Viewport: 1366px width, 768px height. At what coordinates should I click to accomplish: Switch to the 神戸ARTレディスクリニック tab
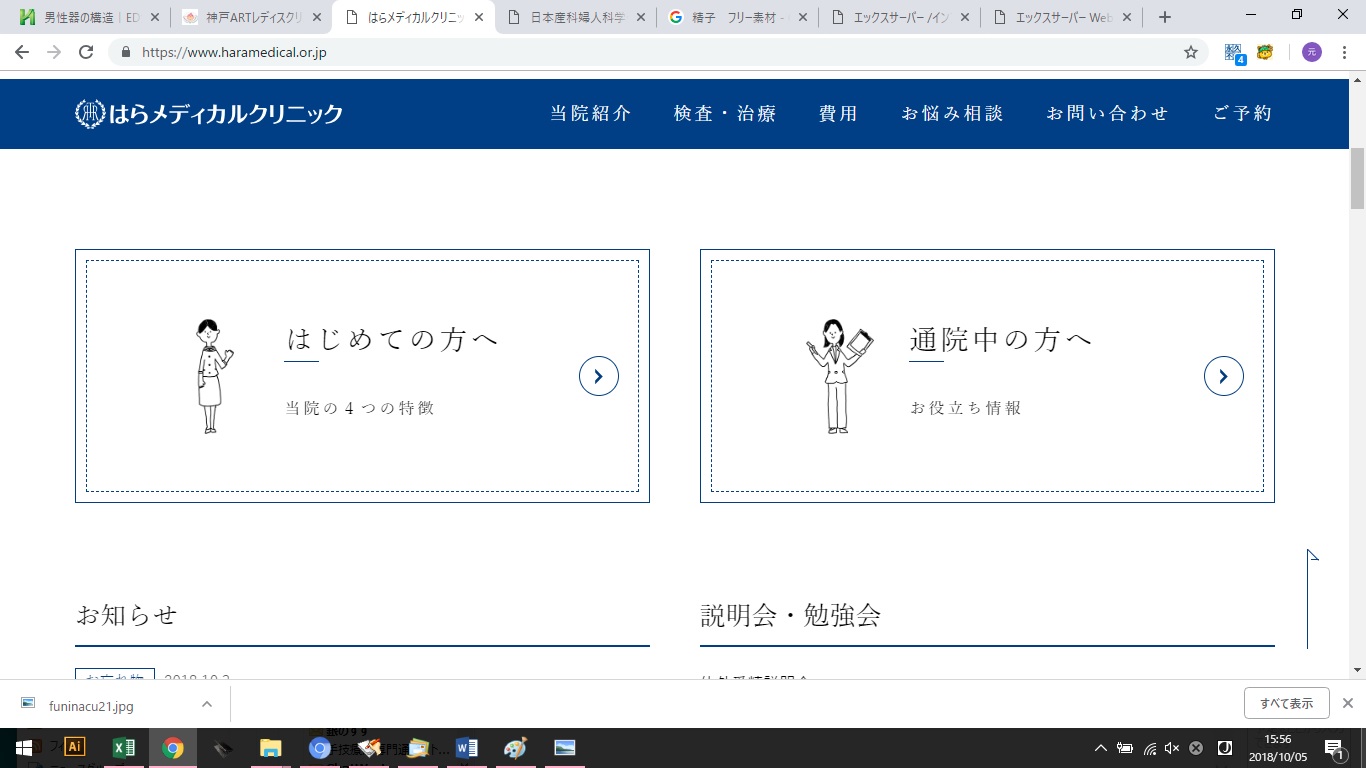pos(253,17)
